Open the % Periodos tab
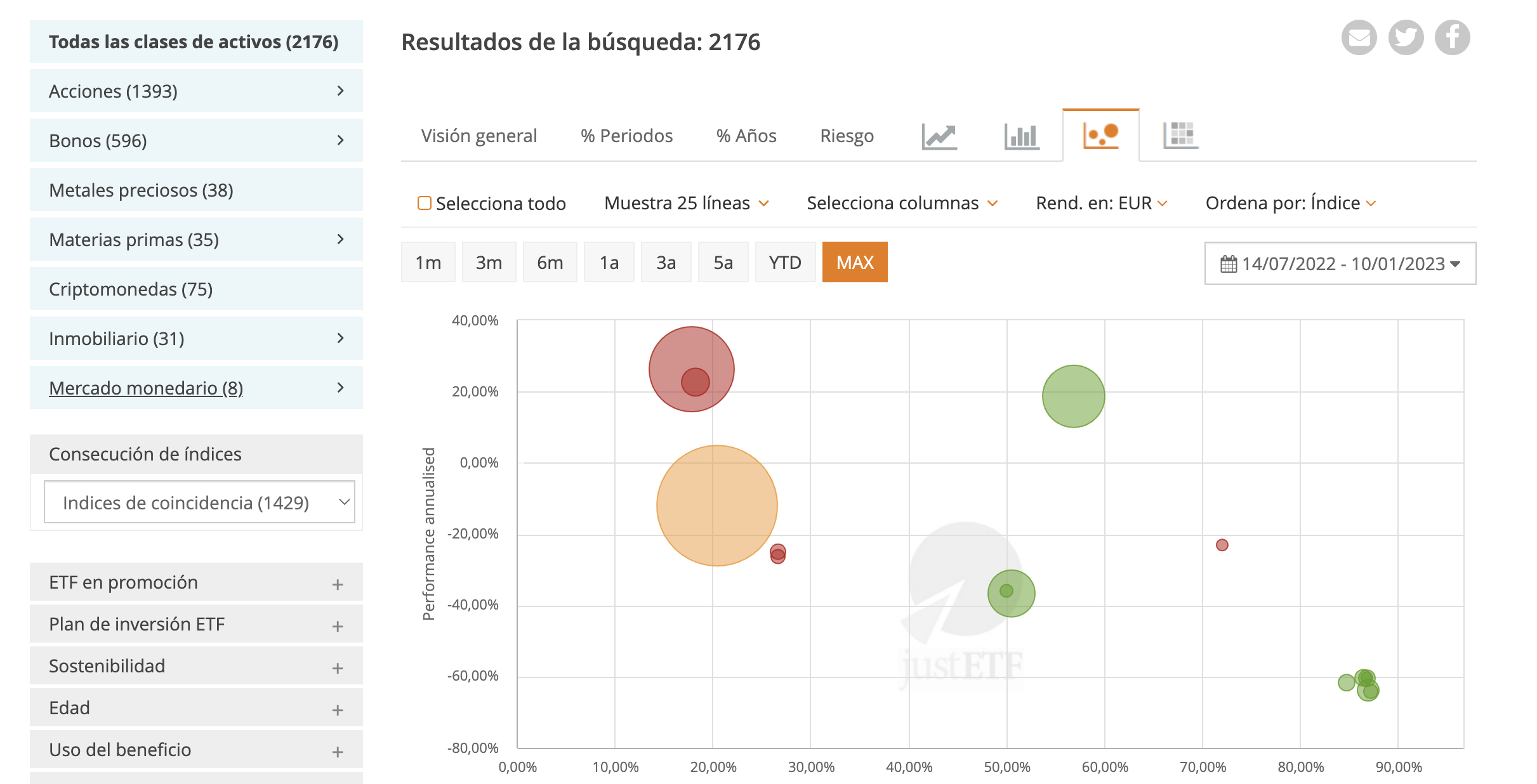 point(626,135)
